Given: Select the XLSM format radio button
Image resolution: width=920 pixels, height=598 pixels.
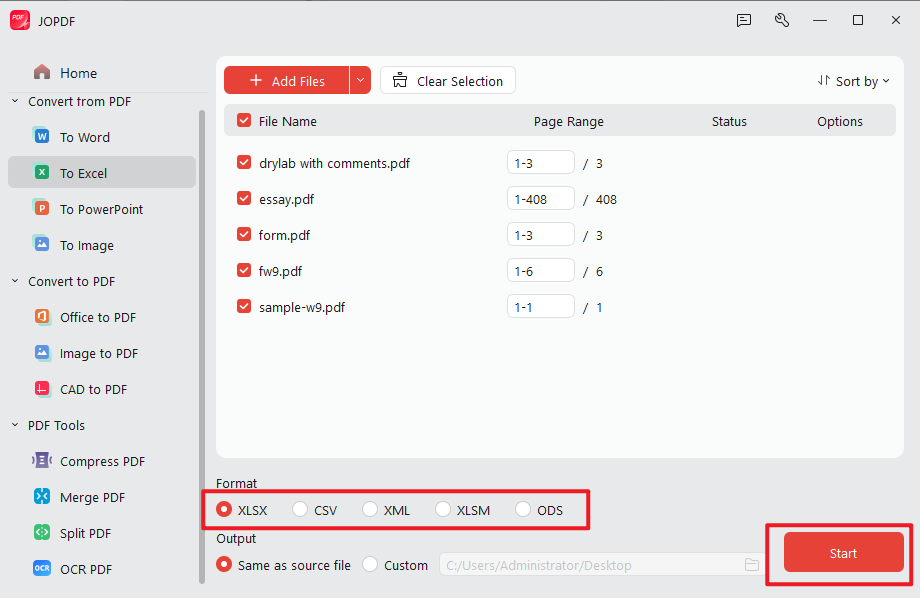Looking at the screenshot, I should pos(443,509).
